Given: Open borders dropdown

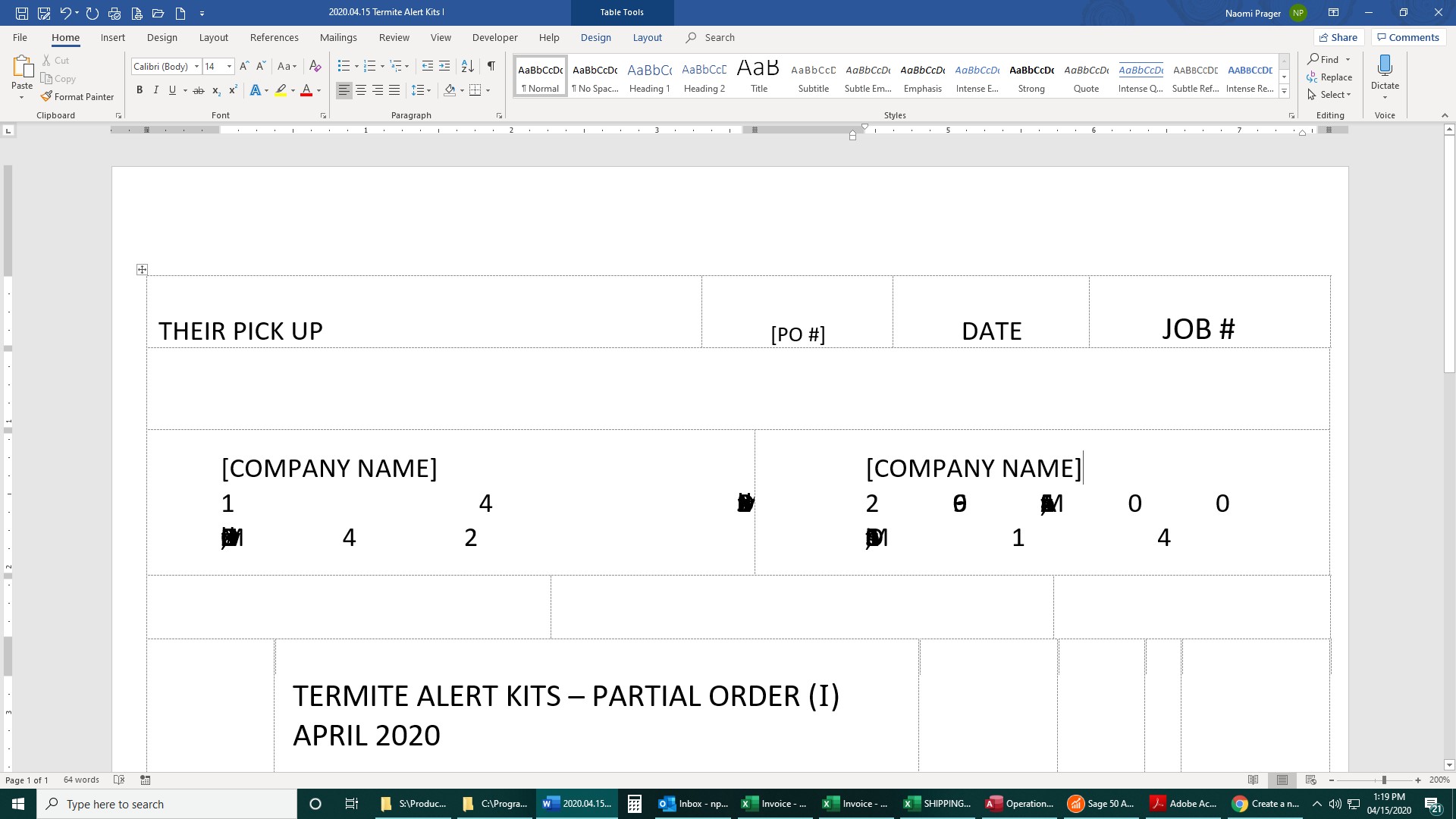Looking at the screenshot, I should (x=488, y=90).
